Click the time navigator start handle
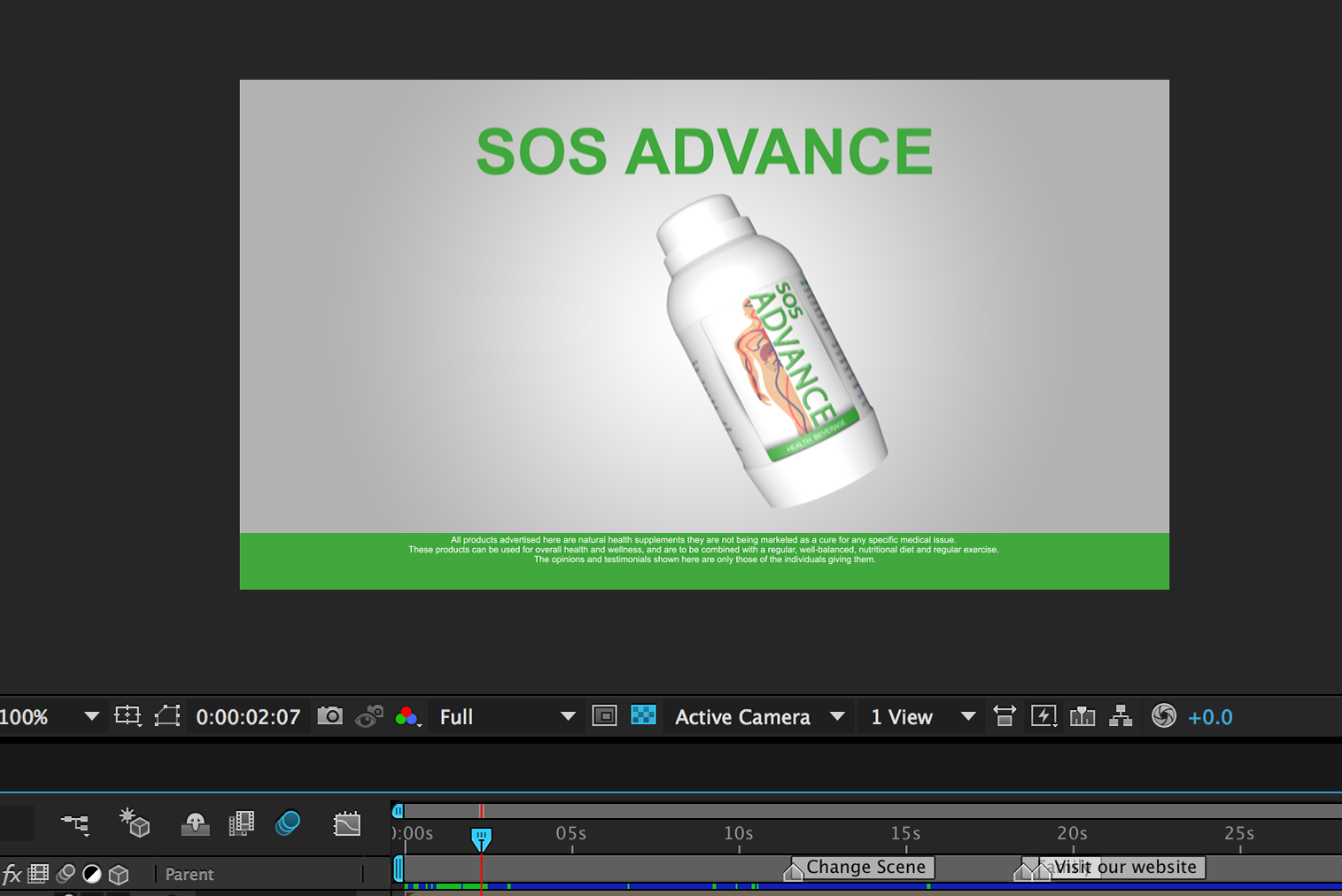Screen dimensions: 1342x896 (x=398, y=810)
